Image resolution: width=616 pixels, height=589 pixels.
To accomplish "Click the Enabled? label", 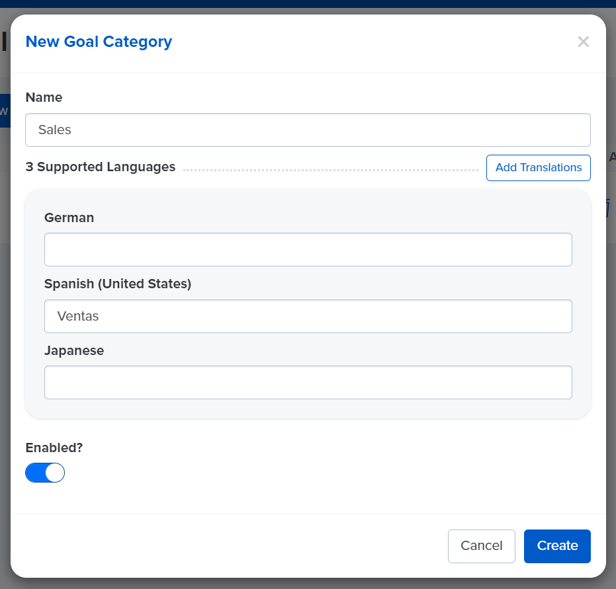I will (54, 448).
